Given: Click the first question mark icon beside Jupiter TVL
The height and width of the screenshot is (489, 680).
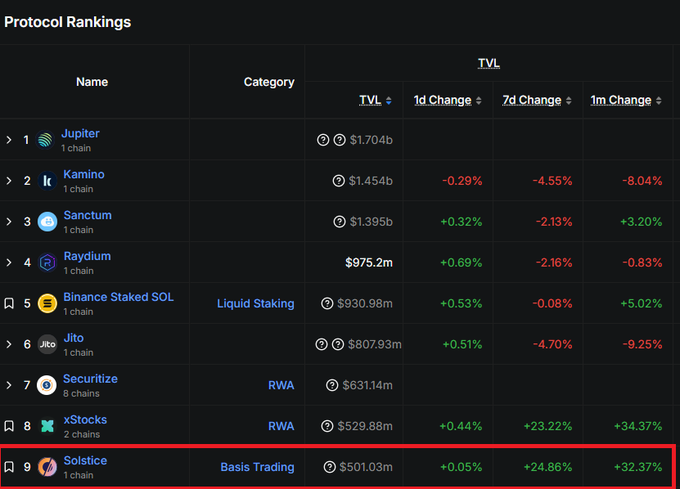Looking at the screenshot, I should [x=323, y=140].
